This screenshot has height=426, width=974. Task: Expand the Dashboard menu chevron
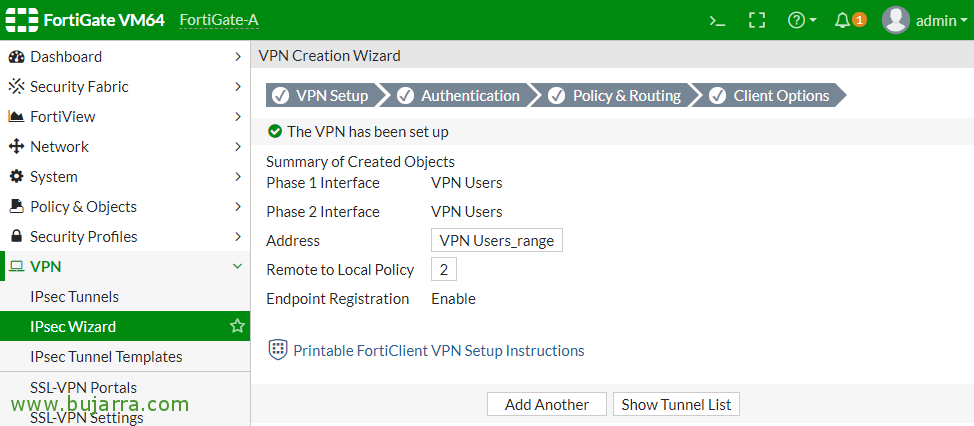[238, 57]
